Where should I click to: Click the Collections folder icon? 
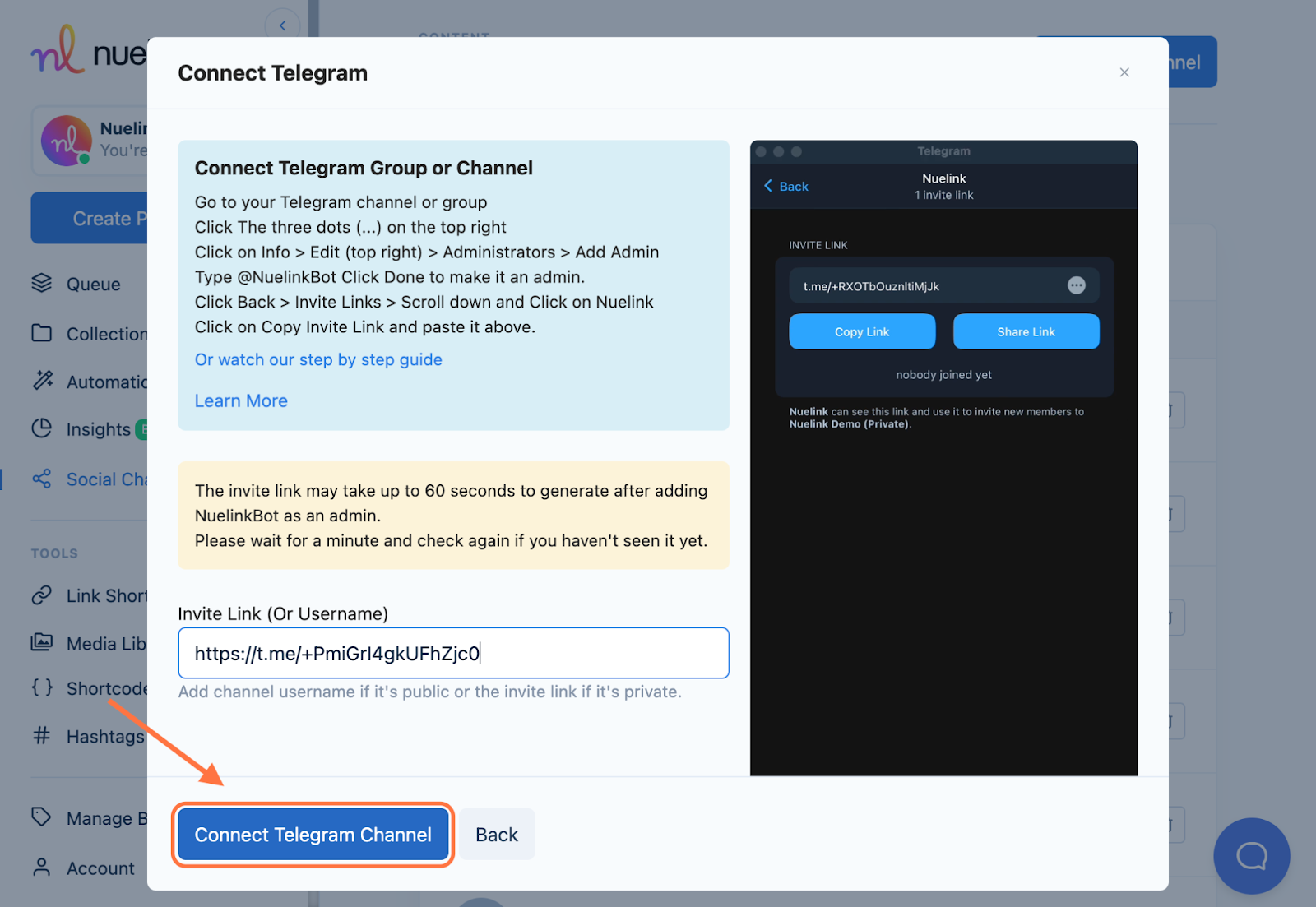42,333
